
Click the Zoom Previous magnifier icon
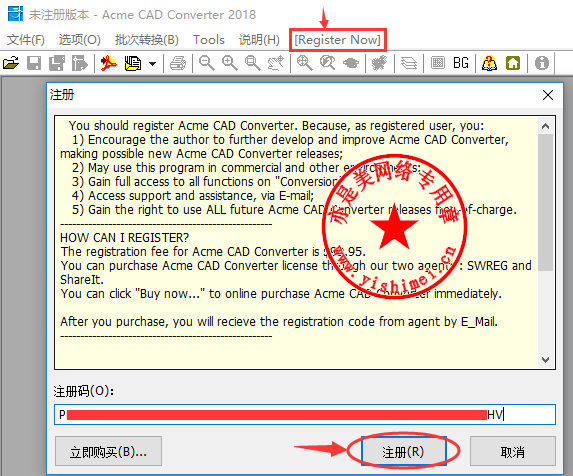point(327,63)
